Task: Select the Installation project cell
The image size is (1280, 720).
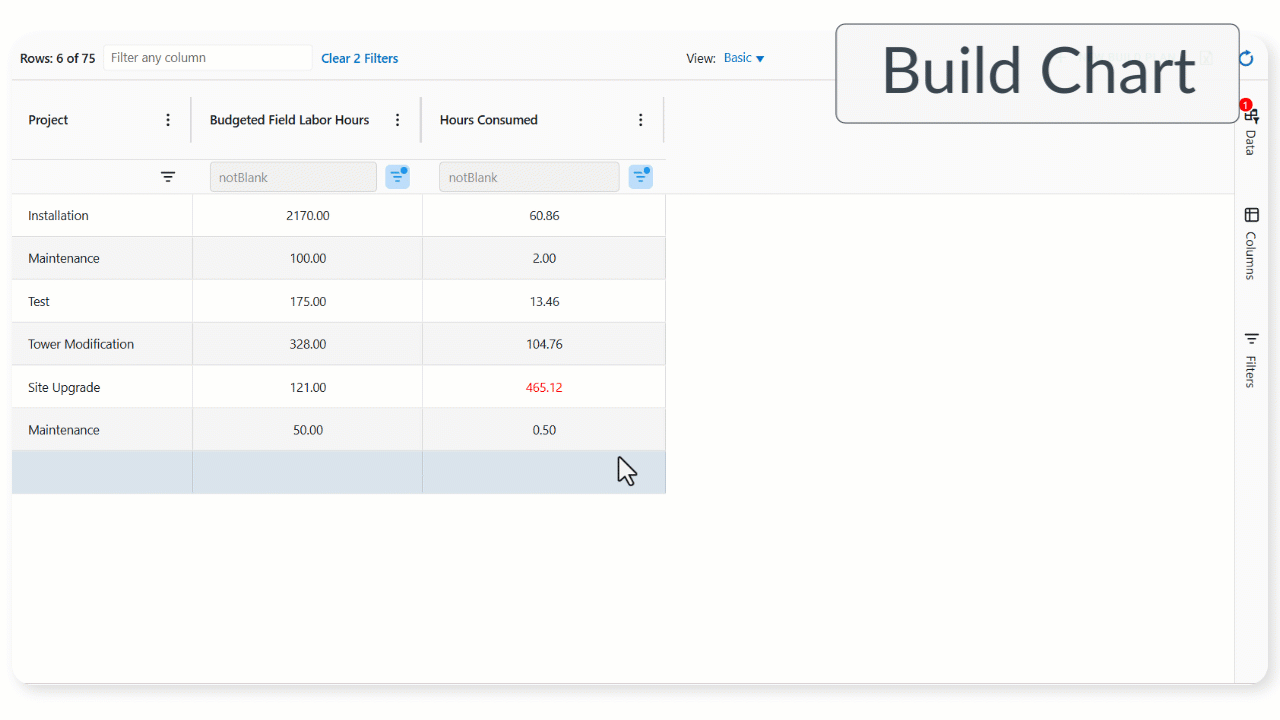Action: point(102,215)
